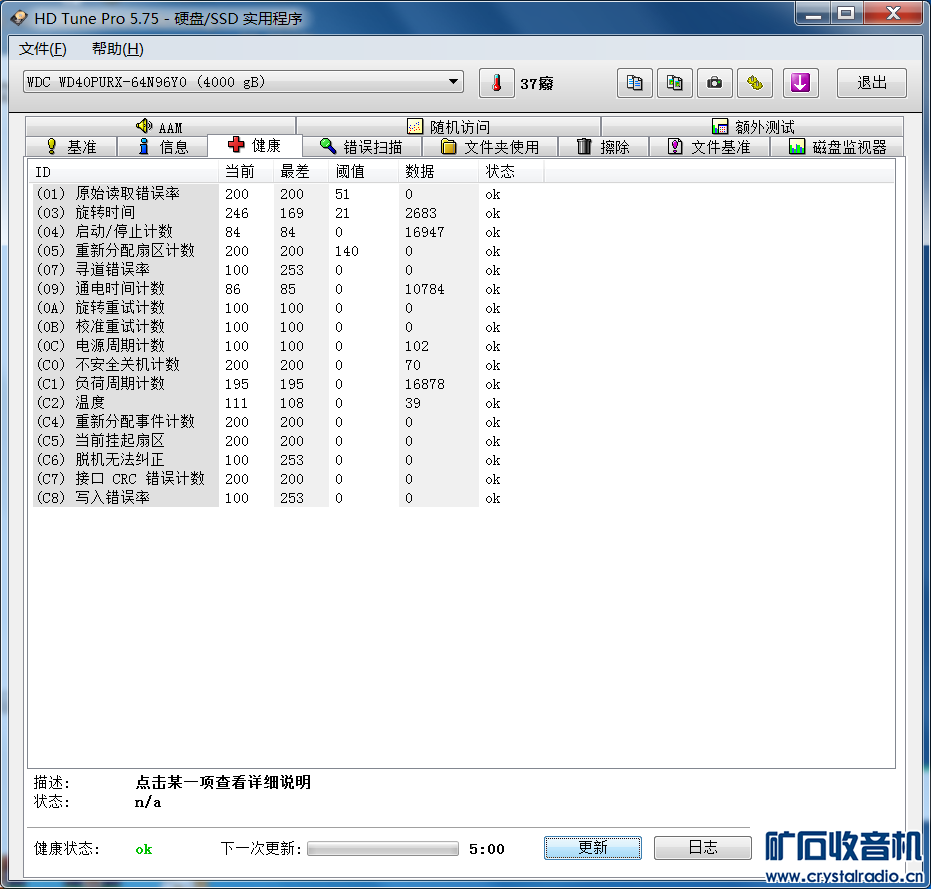Screen dimensions: 931x889
Task: Open the 信息 info tab
Action: 163,147
